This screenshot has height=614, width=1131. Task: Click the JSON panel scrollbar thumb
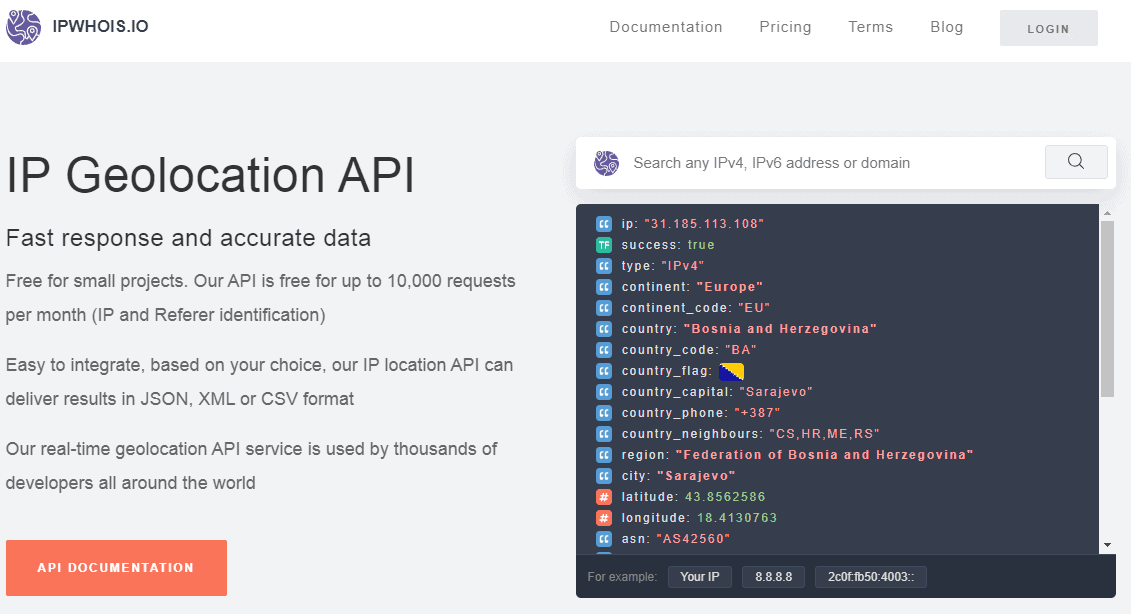[x=1107, y=309]
